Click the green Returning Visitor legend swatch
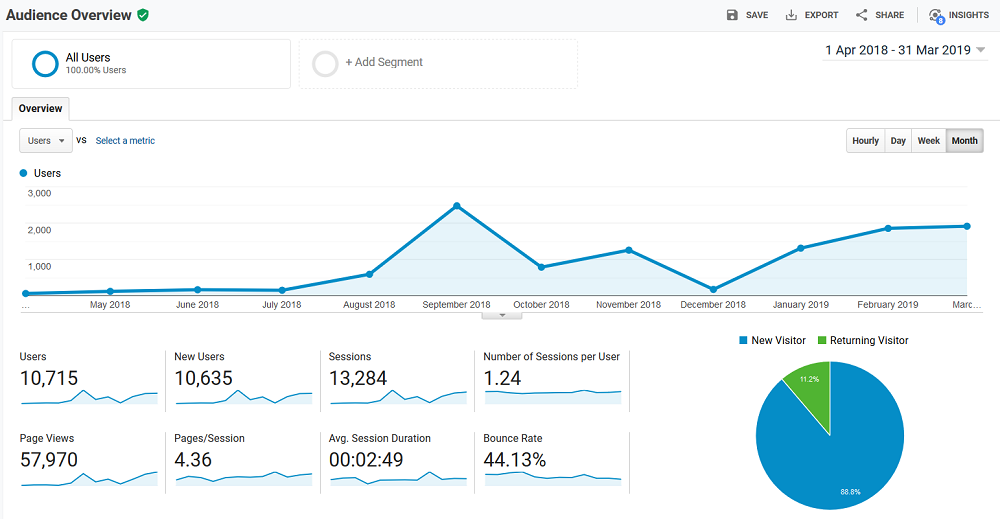Screen dimensions: 1000x519 [x=822, y=340]
